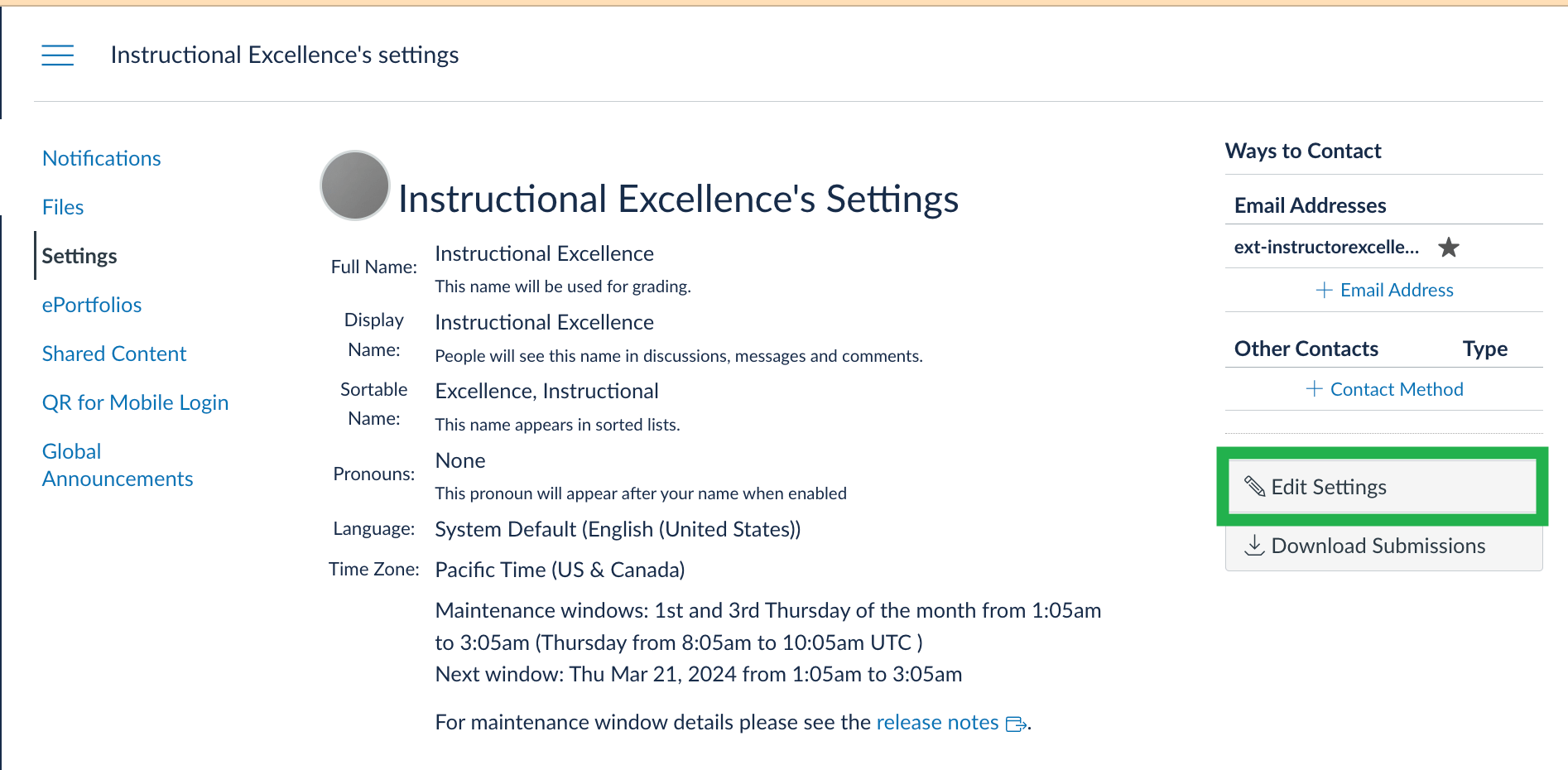Open the hamburger navigation menu
This screenshot has height=770, width=1568.
pos(57,55)
